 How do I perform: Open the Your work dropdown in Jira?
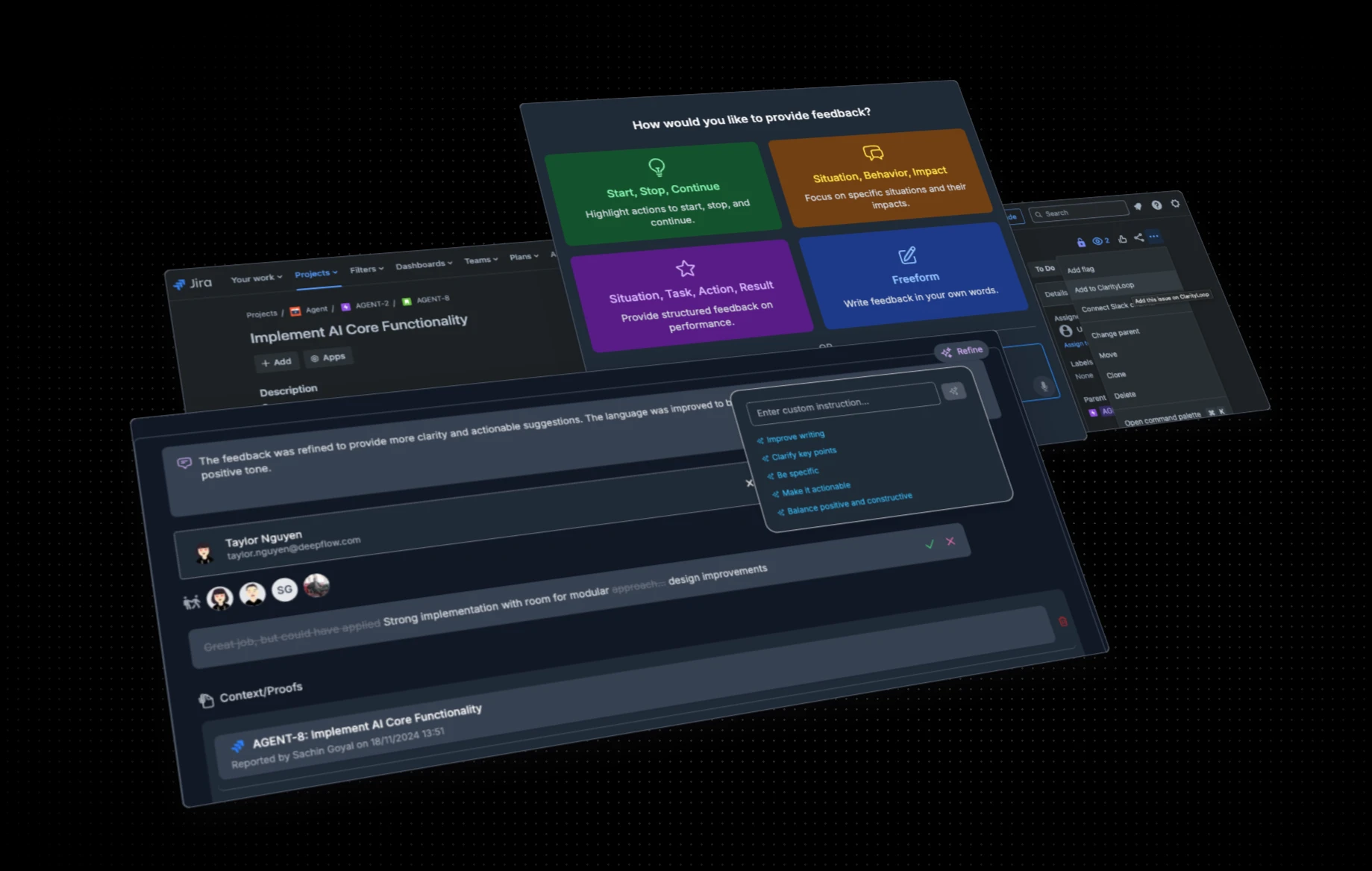pos(256,278)
